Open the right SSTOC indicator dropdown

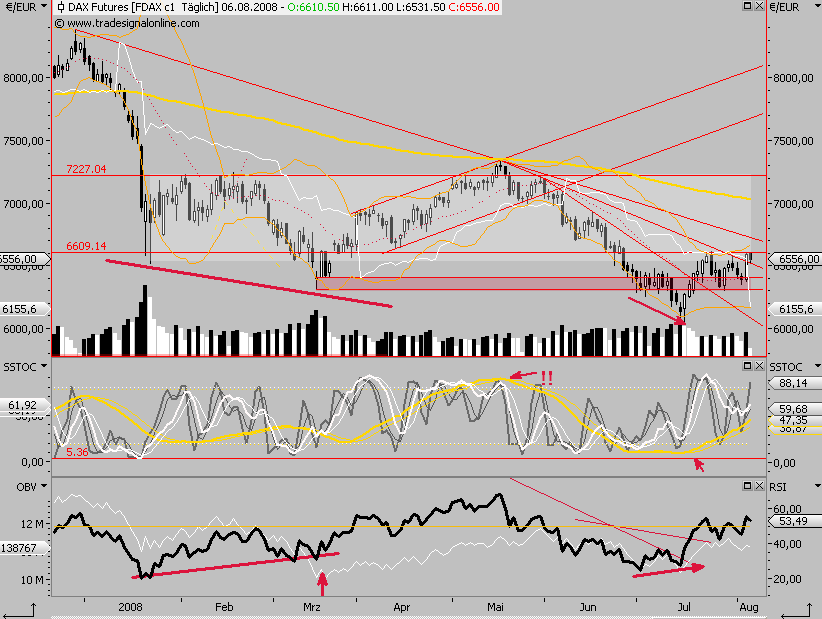(x=817, y=366)
